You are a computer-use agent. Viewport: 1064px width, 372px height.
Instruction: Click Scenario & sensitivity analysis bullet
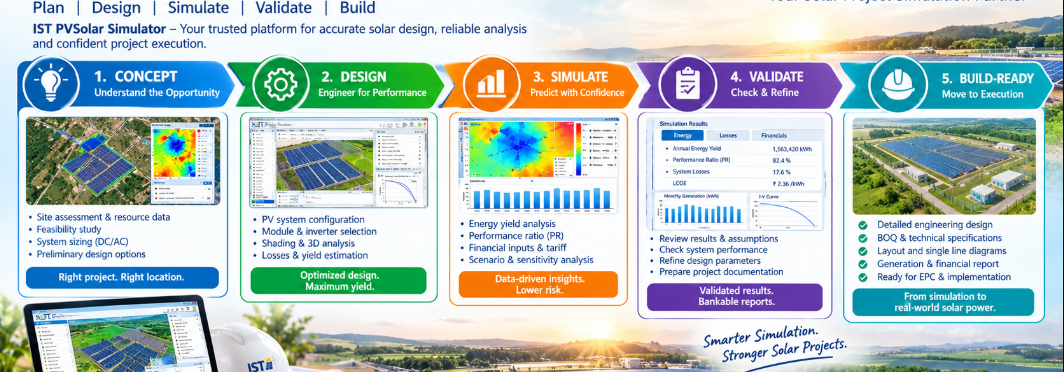(x=531, y=260)
